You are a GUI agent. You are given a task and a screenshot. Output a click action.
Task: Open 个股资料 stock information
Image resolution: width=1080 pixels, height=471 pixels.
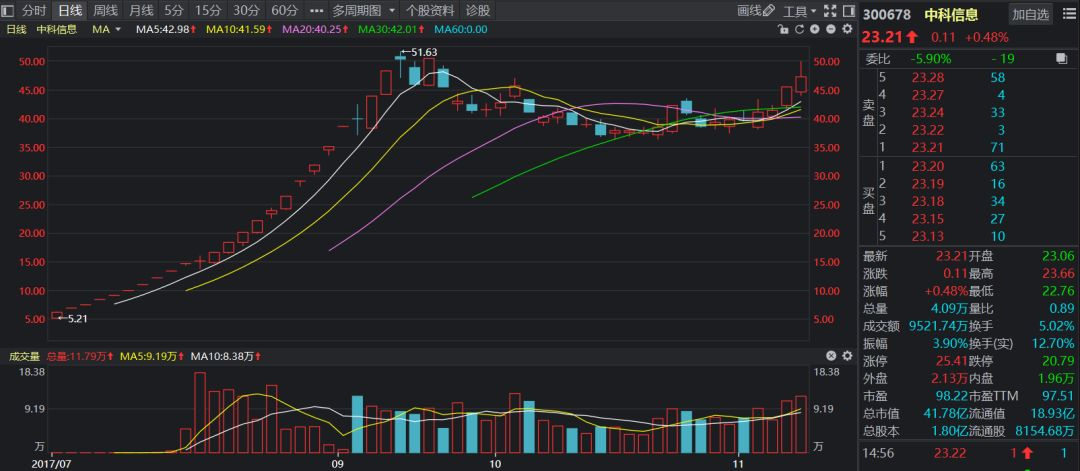tap(430, 11)
